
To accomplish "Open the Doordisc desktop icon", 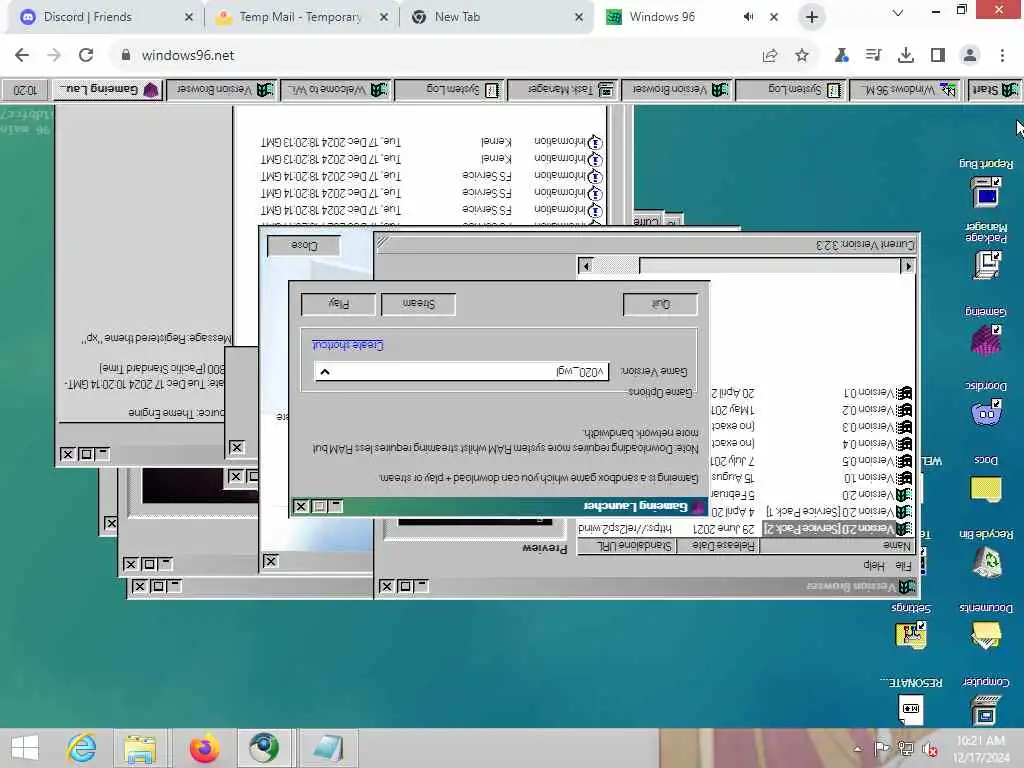I will click(x=985, y=413).
